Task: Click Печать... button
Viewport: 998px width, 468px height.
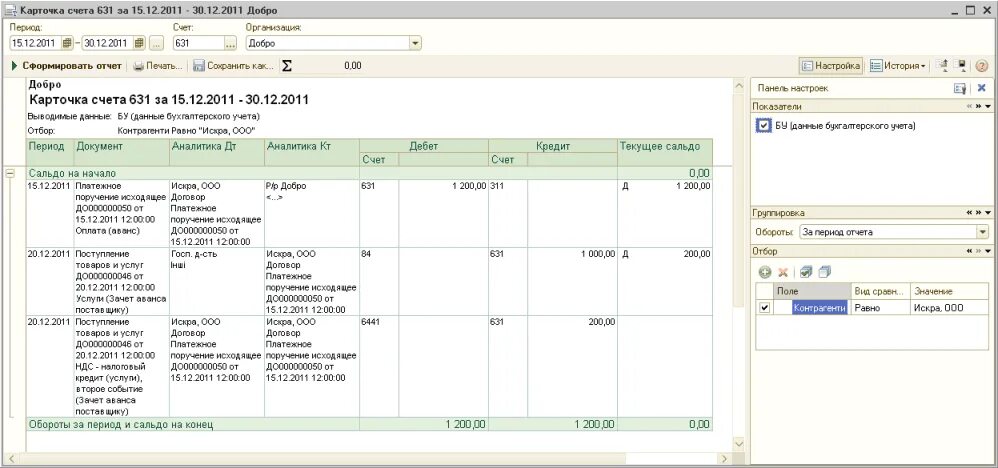Action: click(157, 66)
